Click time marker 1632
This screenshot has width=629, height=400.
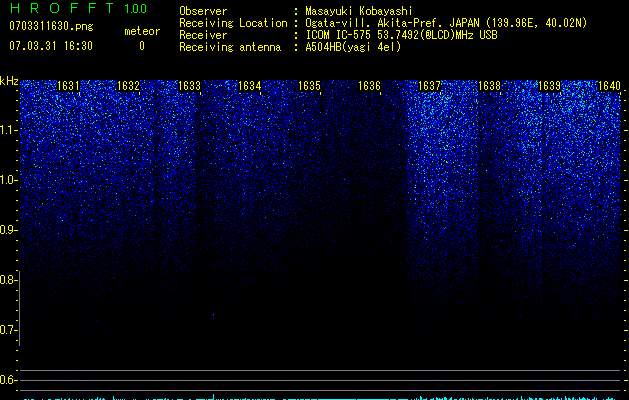(128, 85)
